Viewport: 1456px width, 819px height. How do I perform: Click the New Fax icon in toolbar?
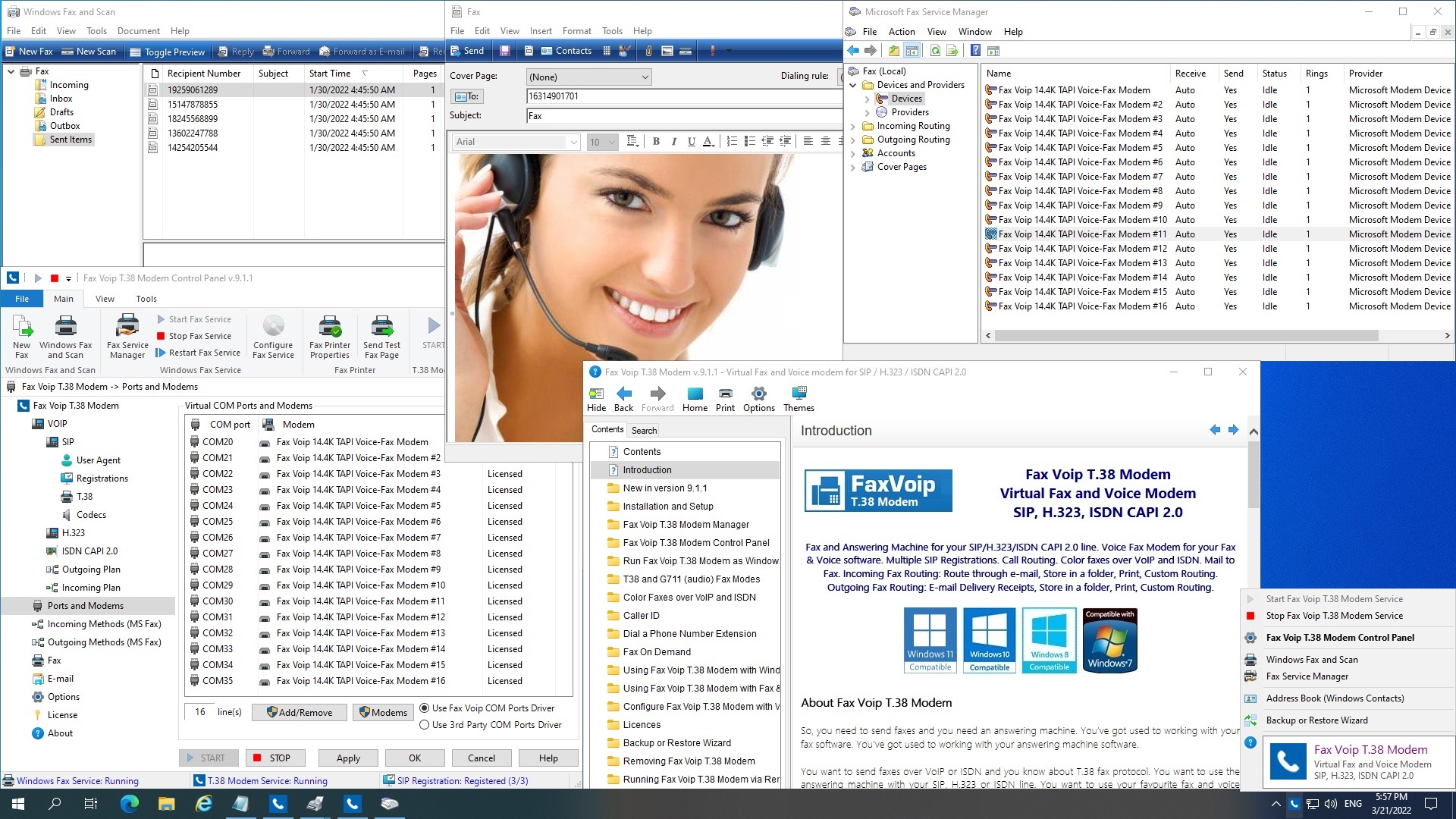(36, 51)
